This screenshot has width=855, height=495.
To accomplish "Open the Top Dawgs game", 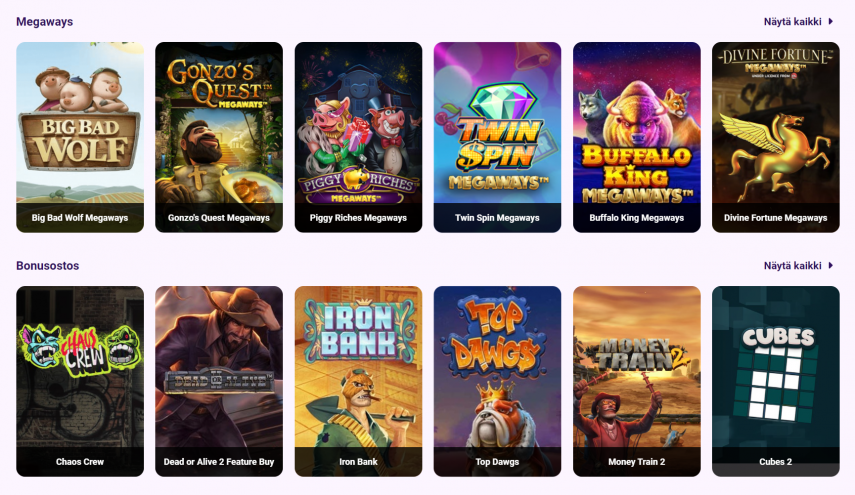I will [497, 382].
